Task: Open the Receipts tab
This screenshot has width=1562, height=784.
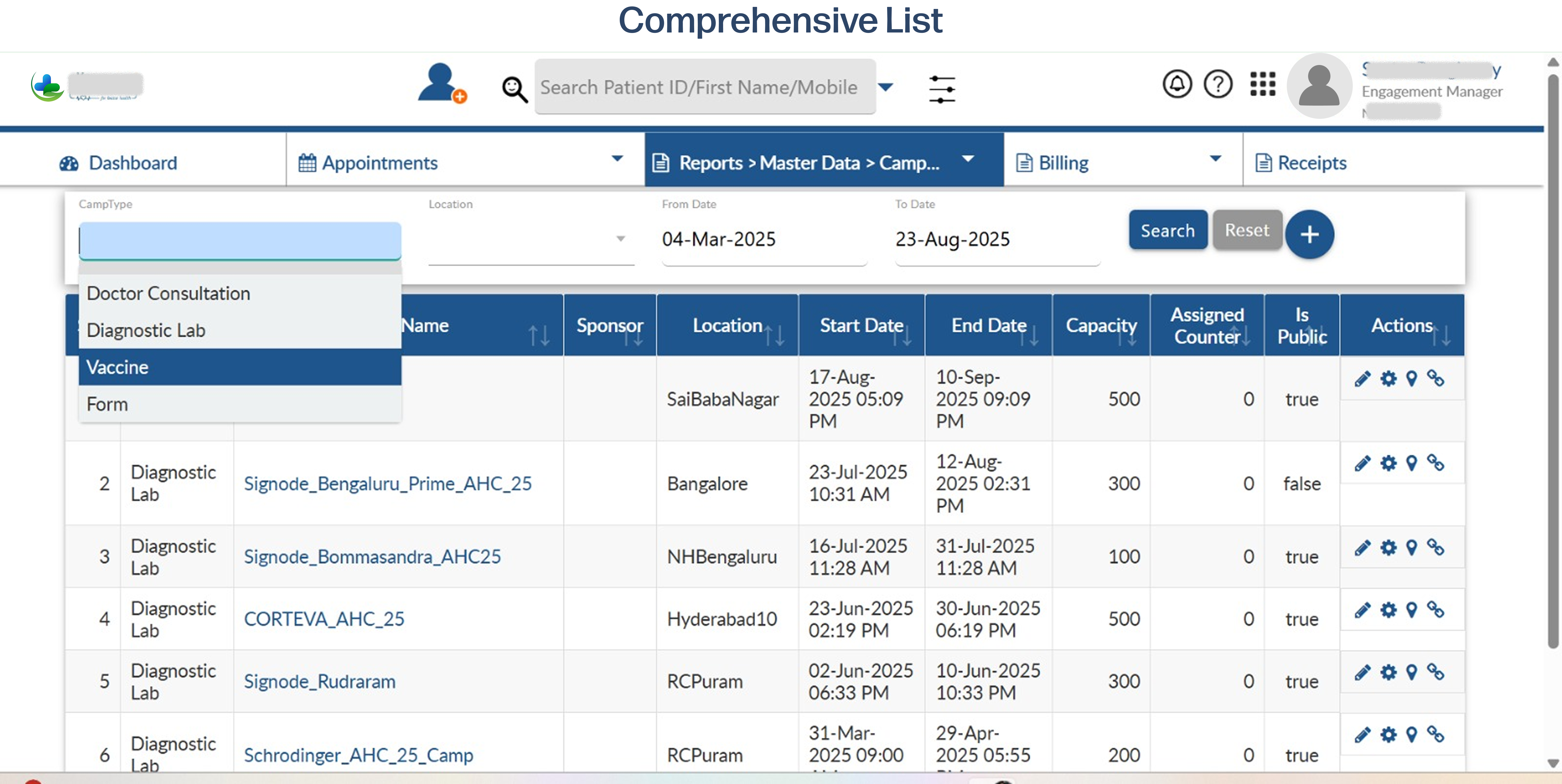Action: point(1301,162)
